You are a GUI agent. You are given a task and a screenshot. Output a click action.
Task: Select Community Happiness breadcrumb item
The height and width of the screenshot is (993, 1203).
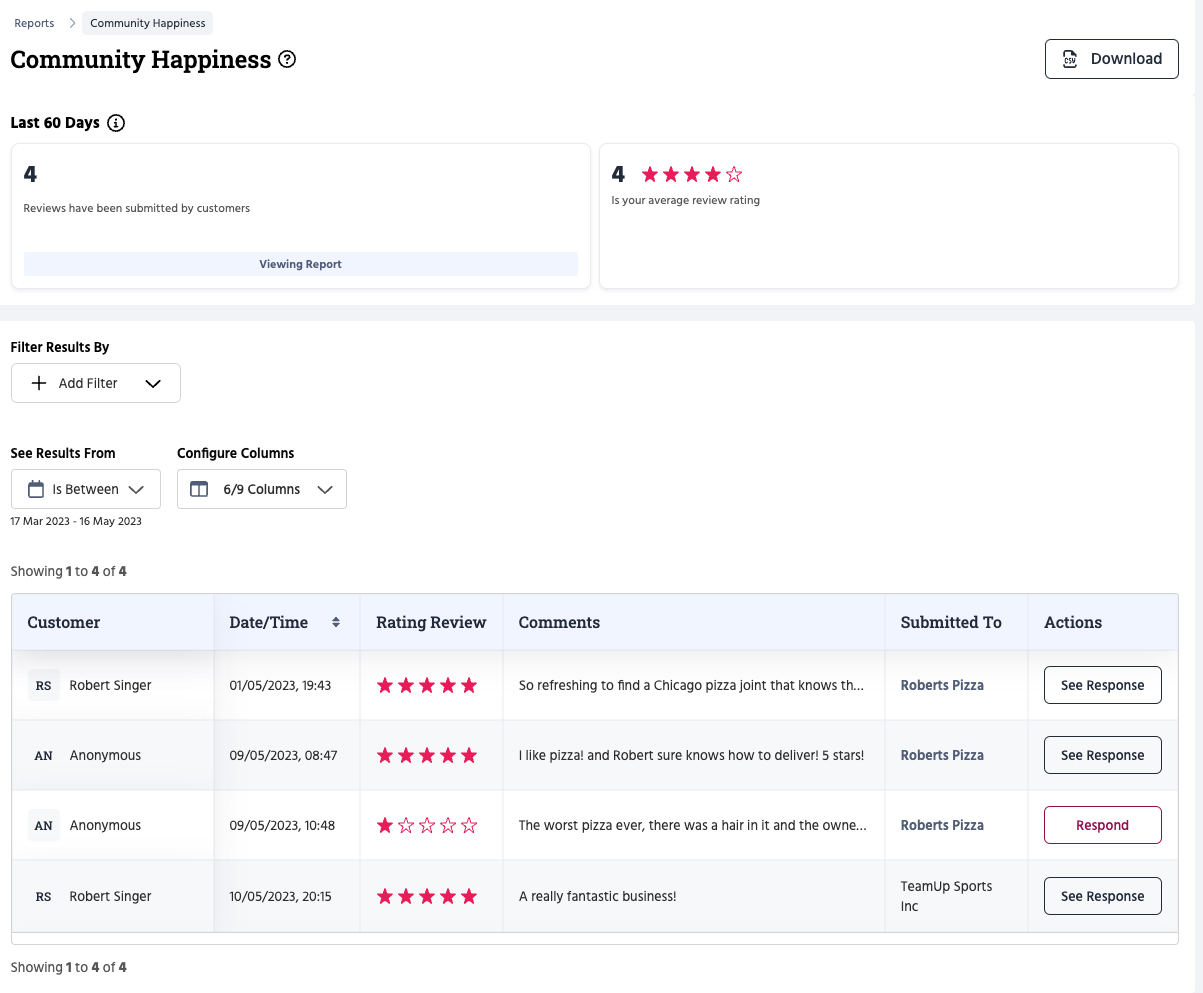(148, 23)
